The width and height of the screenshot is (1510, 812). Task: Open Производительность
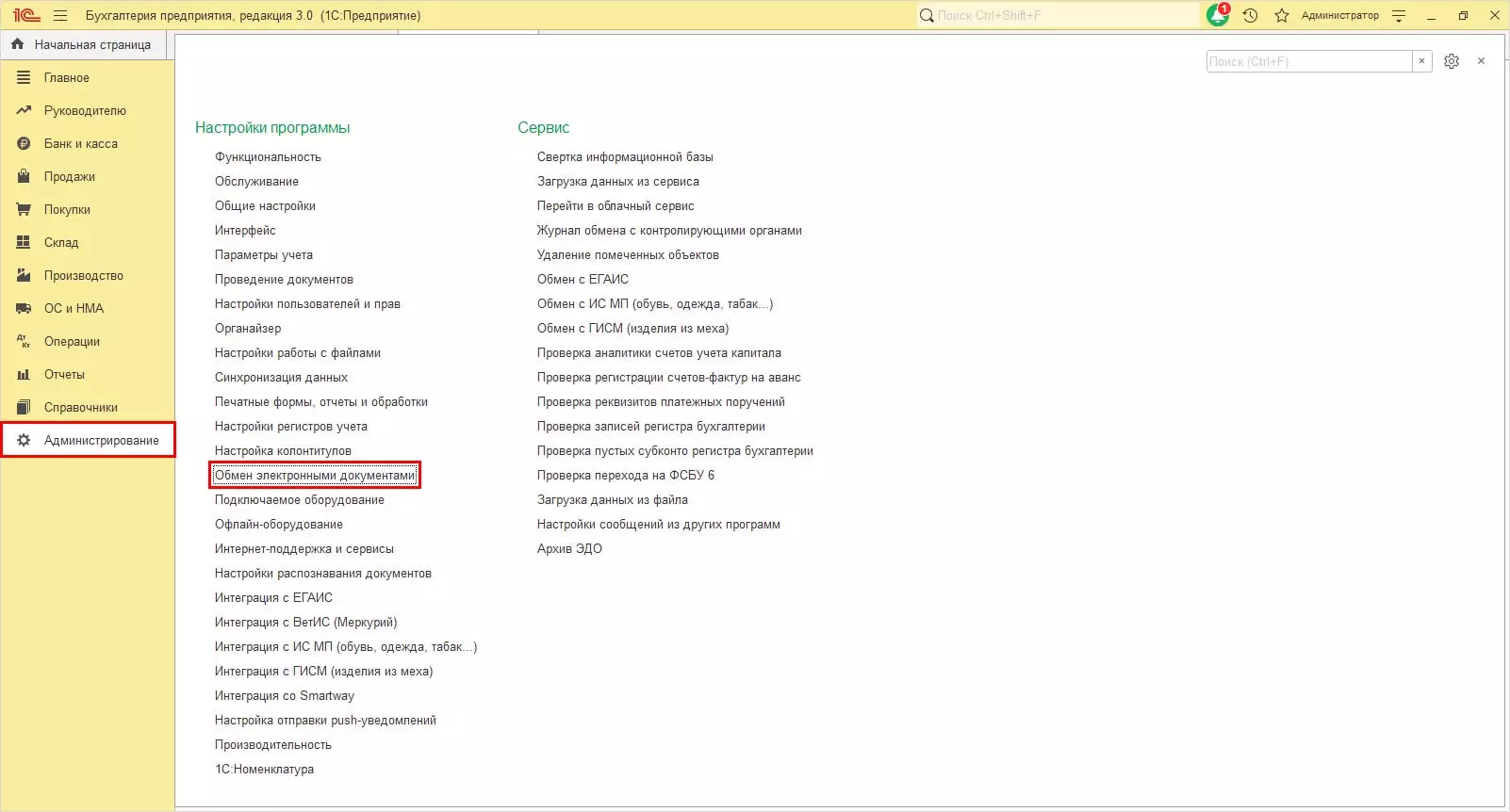click(273, 744)
